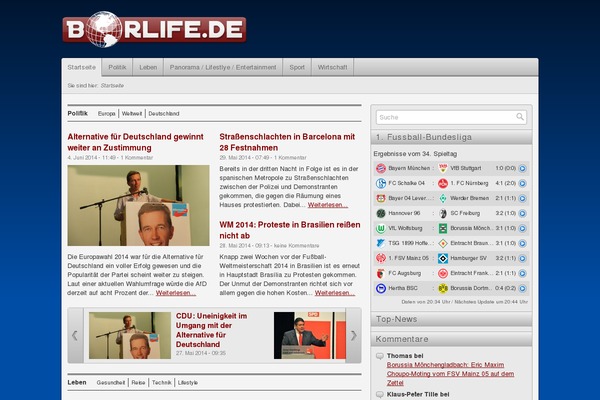The image size is (600, 400).
Task: Select Gesundheit under Leben section
Action: 111,383
